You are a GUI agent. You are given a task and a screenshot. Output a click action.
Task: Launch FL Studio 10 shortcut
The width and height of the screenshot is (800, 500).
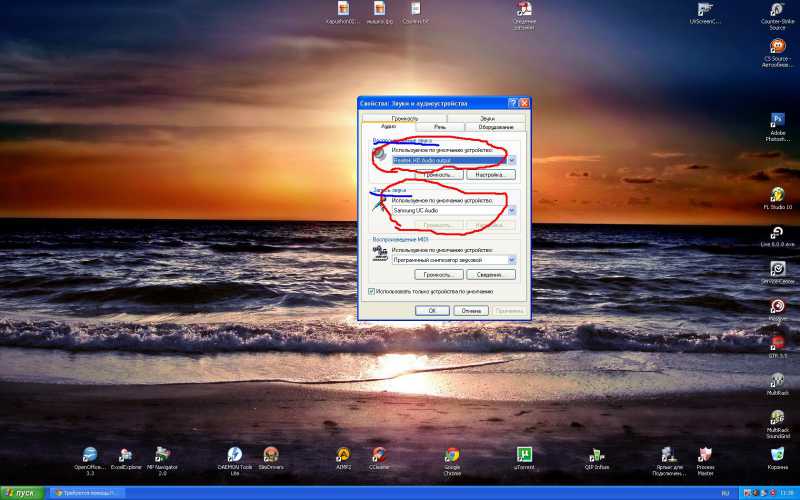pyautogui.click(x=777, y=194)
